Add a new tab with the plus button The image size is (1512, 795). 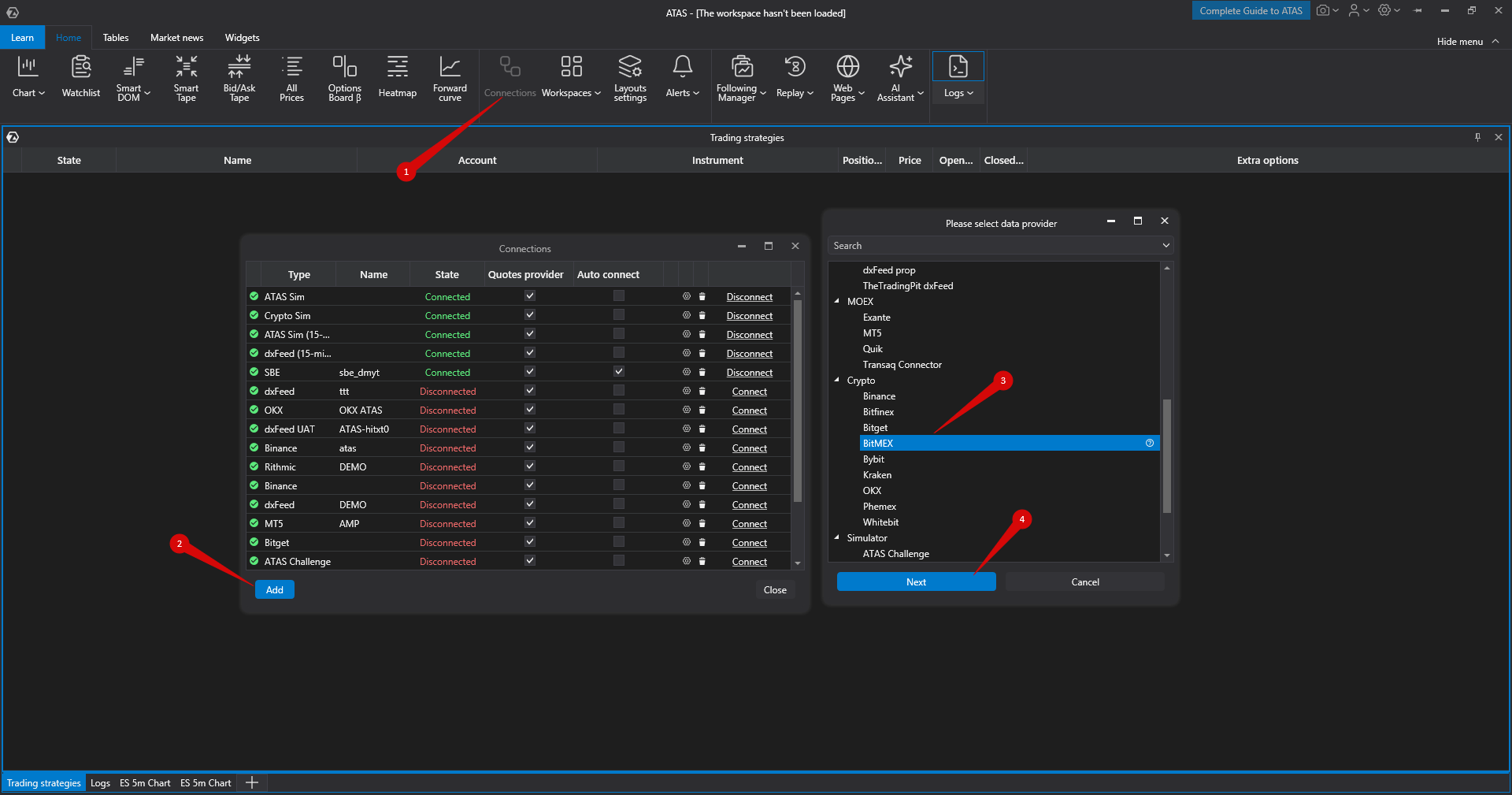click(252, 782)
